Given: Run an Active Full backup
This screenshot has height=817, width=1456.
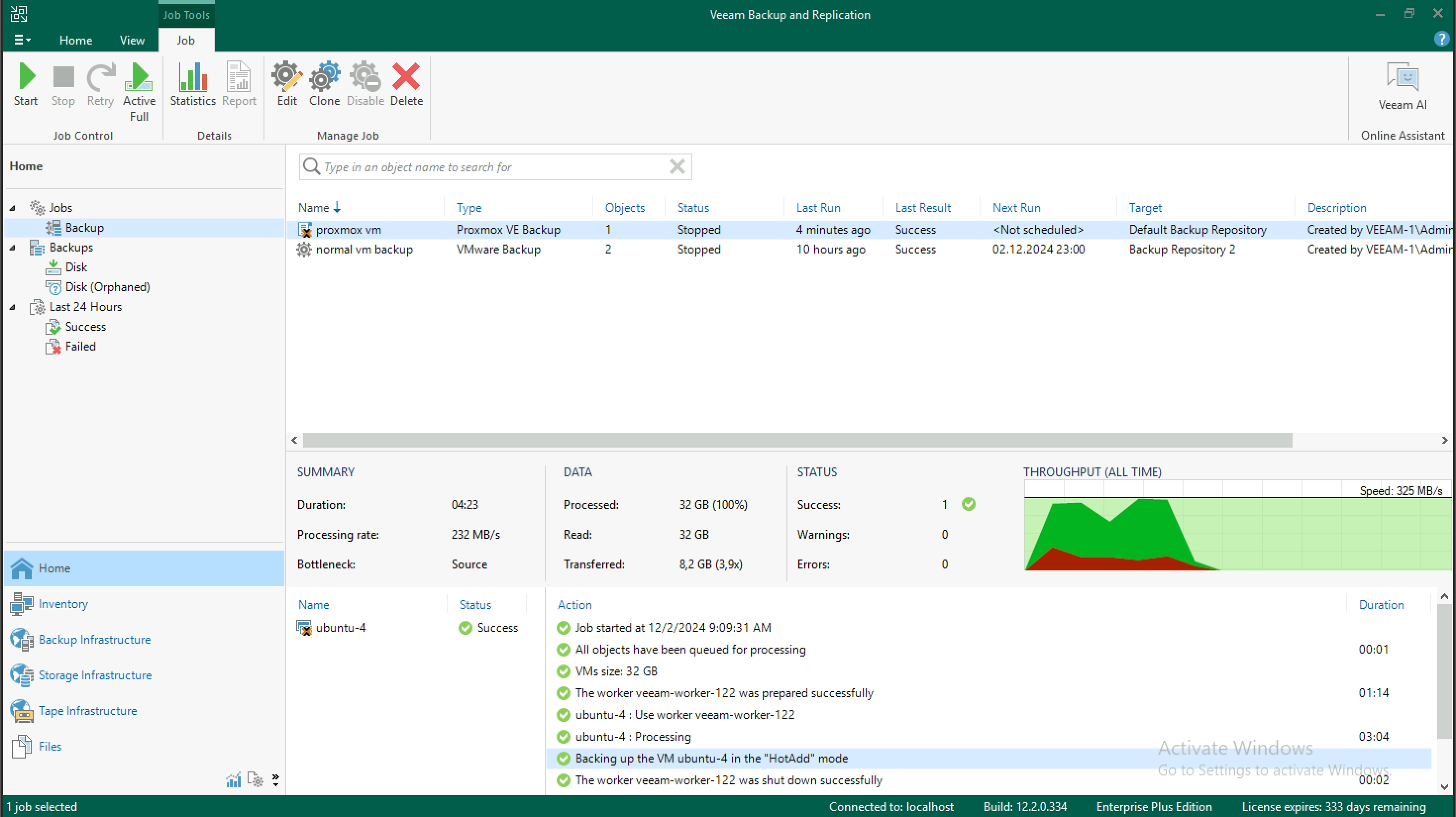Looking at the screenshot, I should tap(139, 92).
